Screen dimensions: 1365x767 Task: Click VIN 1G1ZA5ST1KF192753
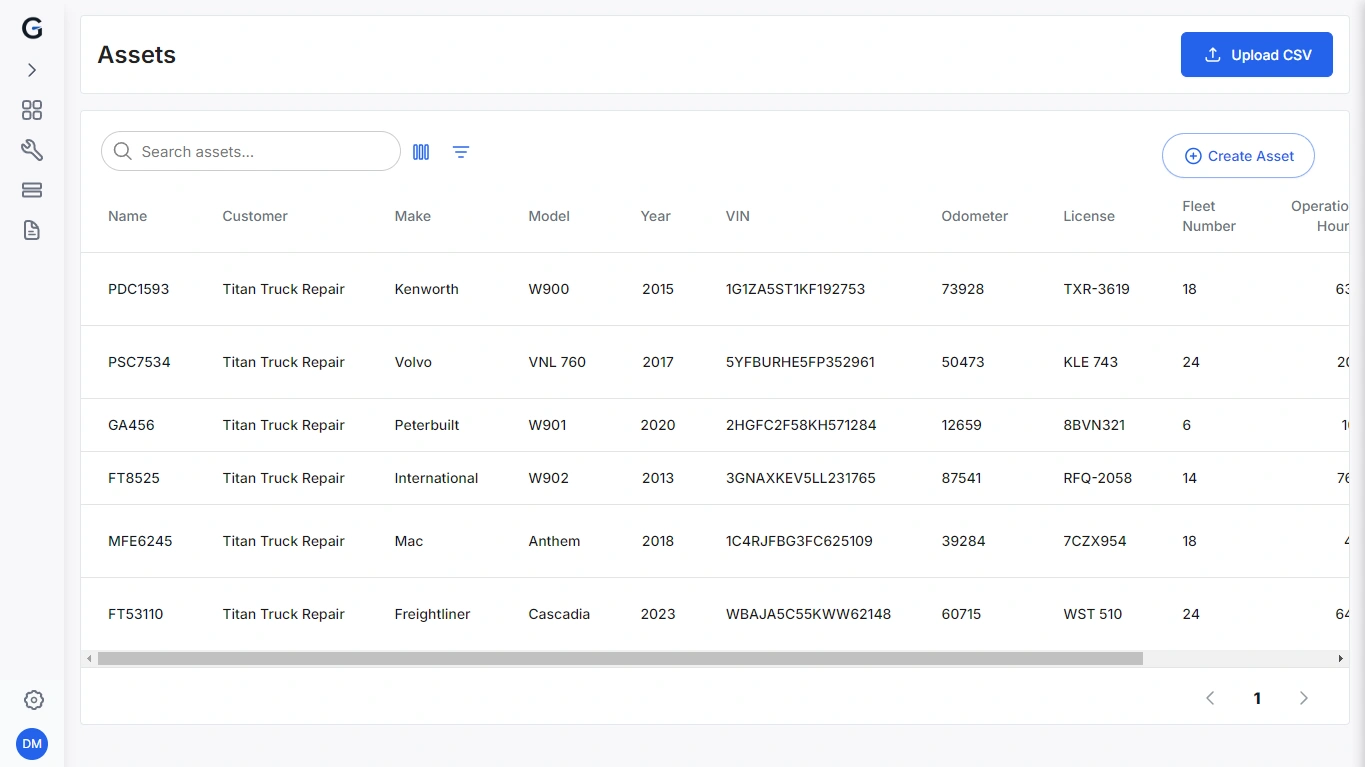coord(795,289)
